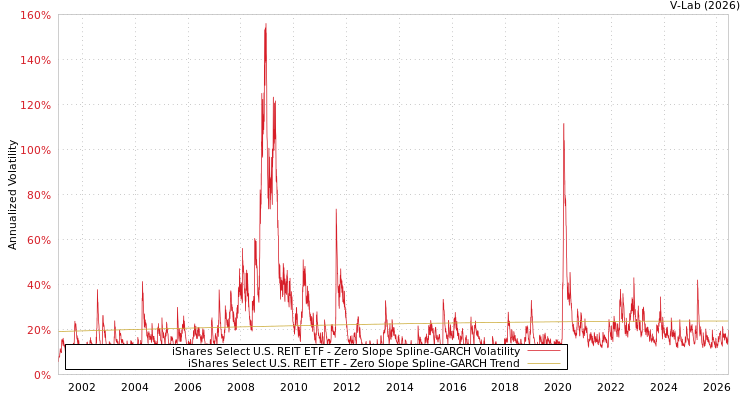Click the 2018 x-axis label

505,387
